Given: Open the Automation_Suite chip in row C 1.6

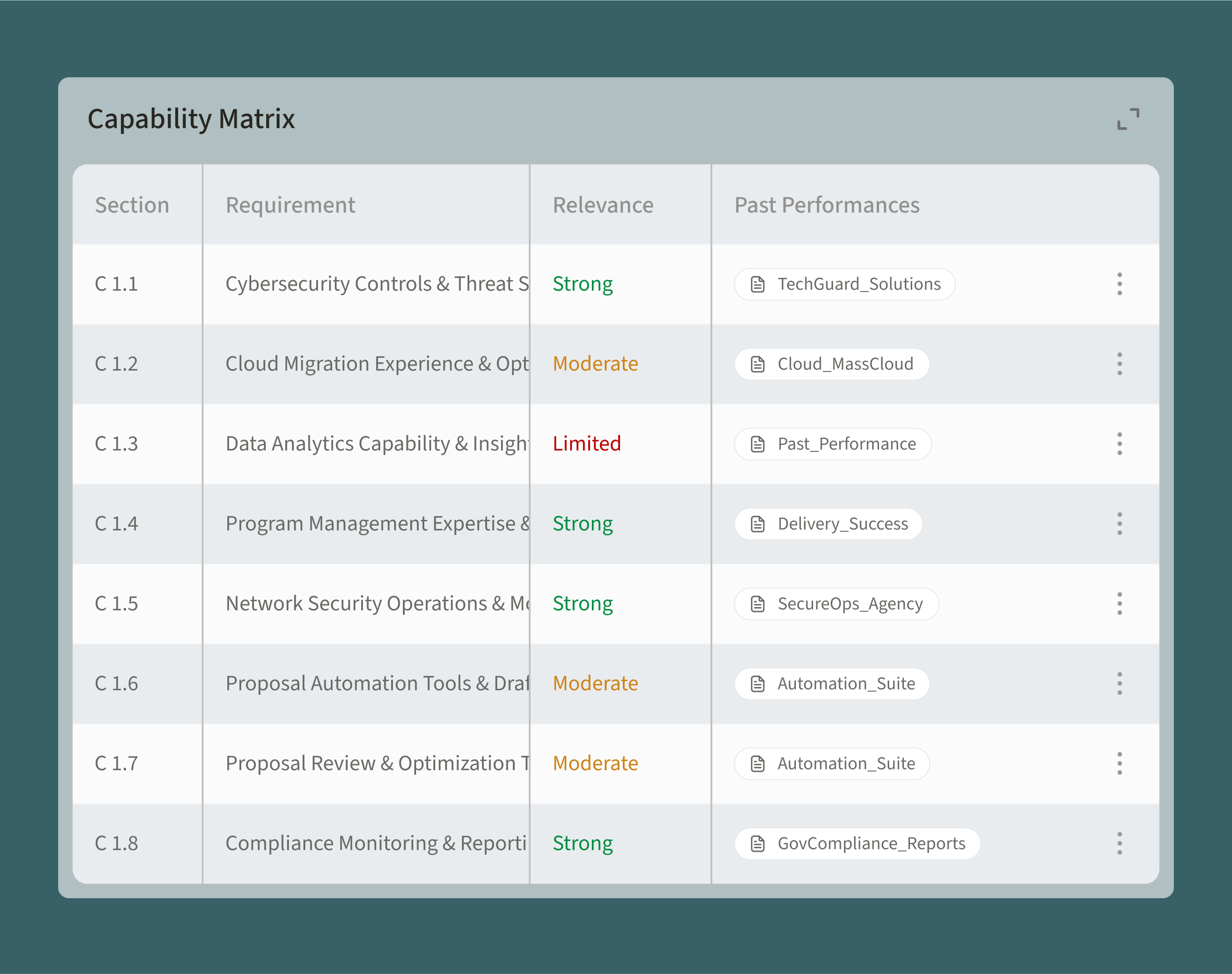Looking at the screenshot, I should (832, 683).
